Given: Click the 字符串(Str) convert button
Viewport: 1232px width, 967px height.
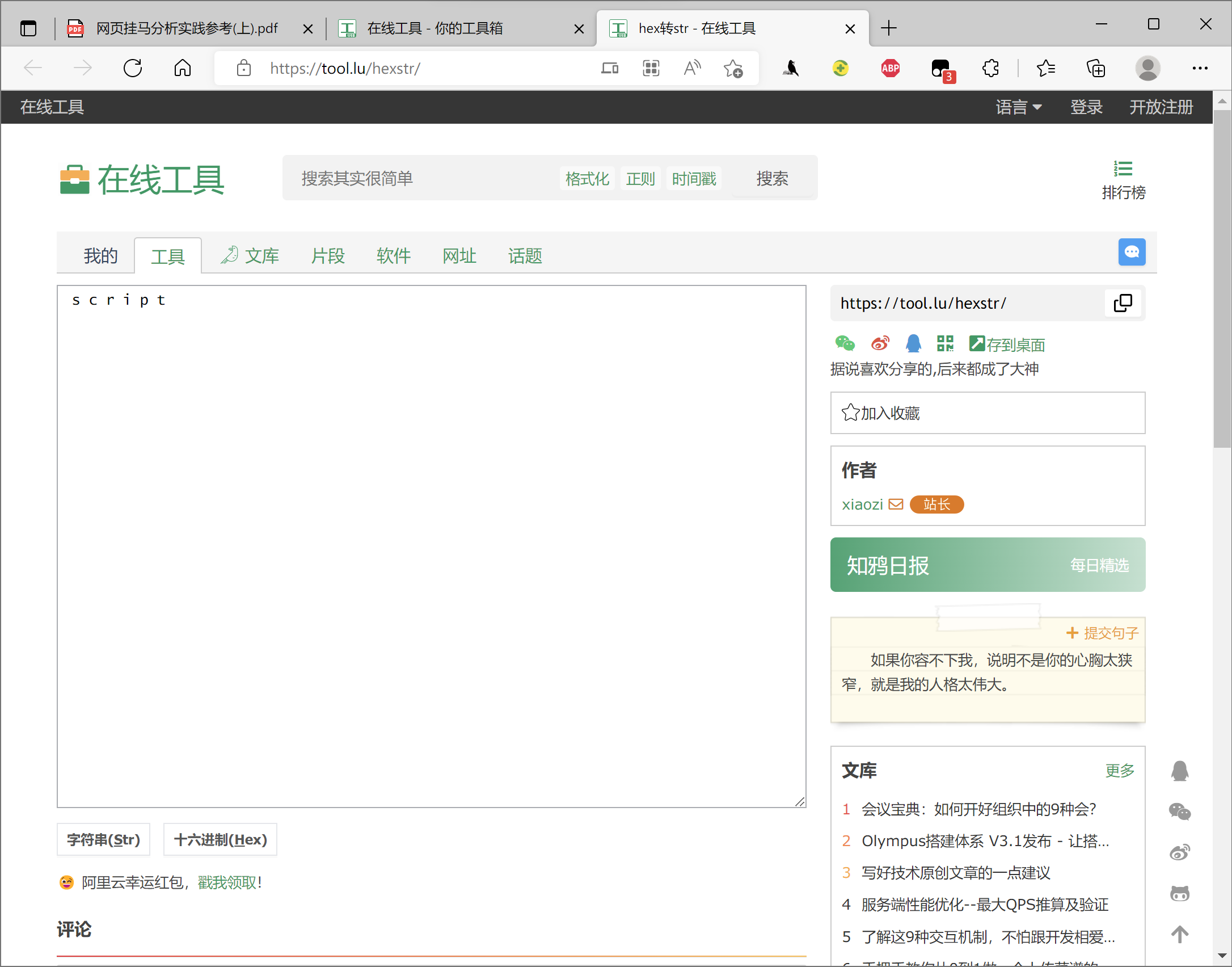Looking at the screenshot, I should point(103,839).
